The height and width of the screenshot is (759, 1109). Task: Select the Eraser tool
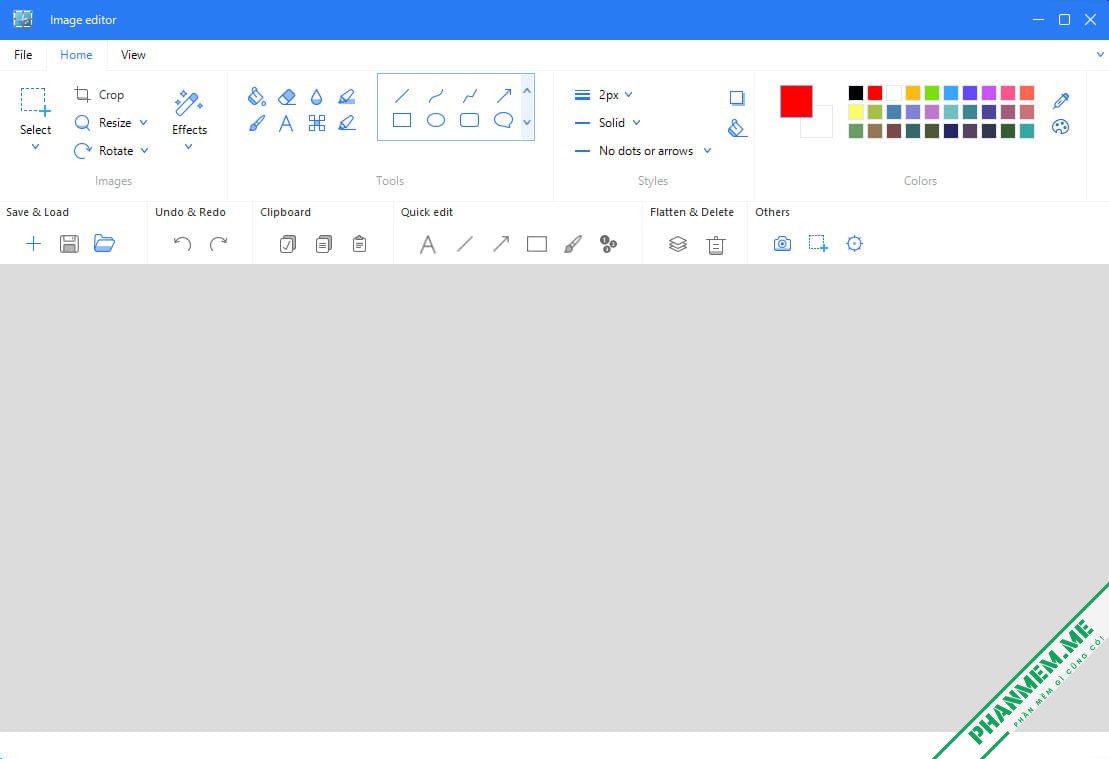tap(286, 96)
